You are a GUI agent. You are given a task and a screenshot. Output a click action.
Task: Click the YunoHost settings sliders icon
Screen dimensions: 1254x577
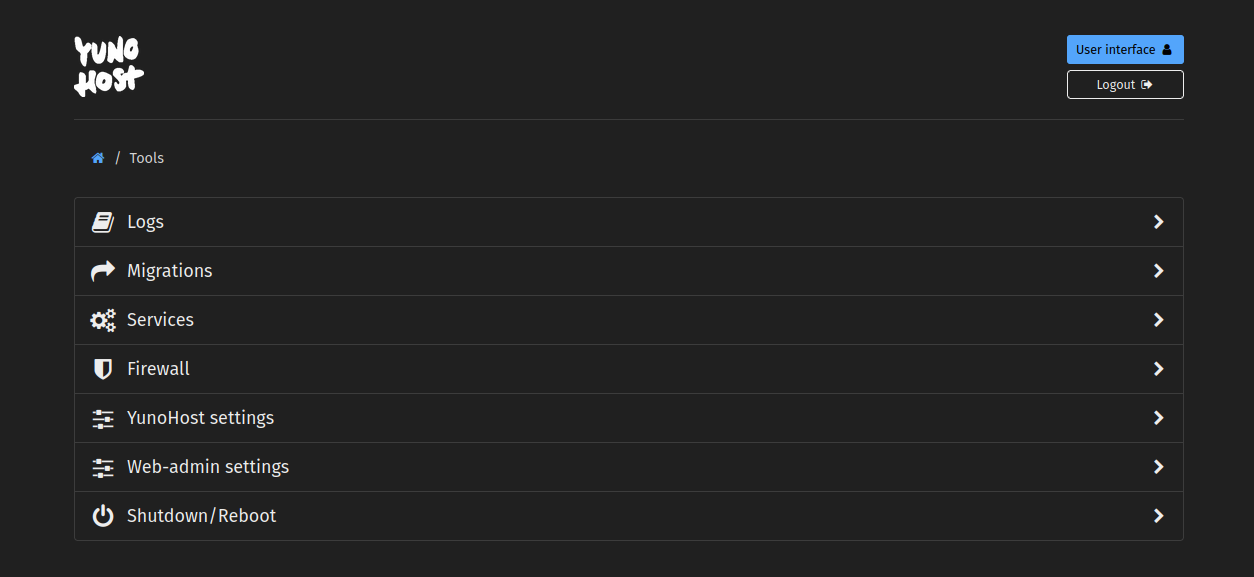coord(103,418)
